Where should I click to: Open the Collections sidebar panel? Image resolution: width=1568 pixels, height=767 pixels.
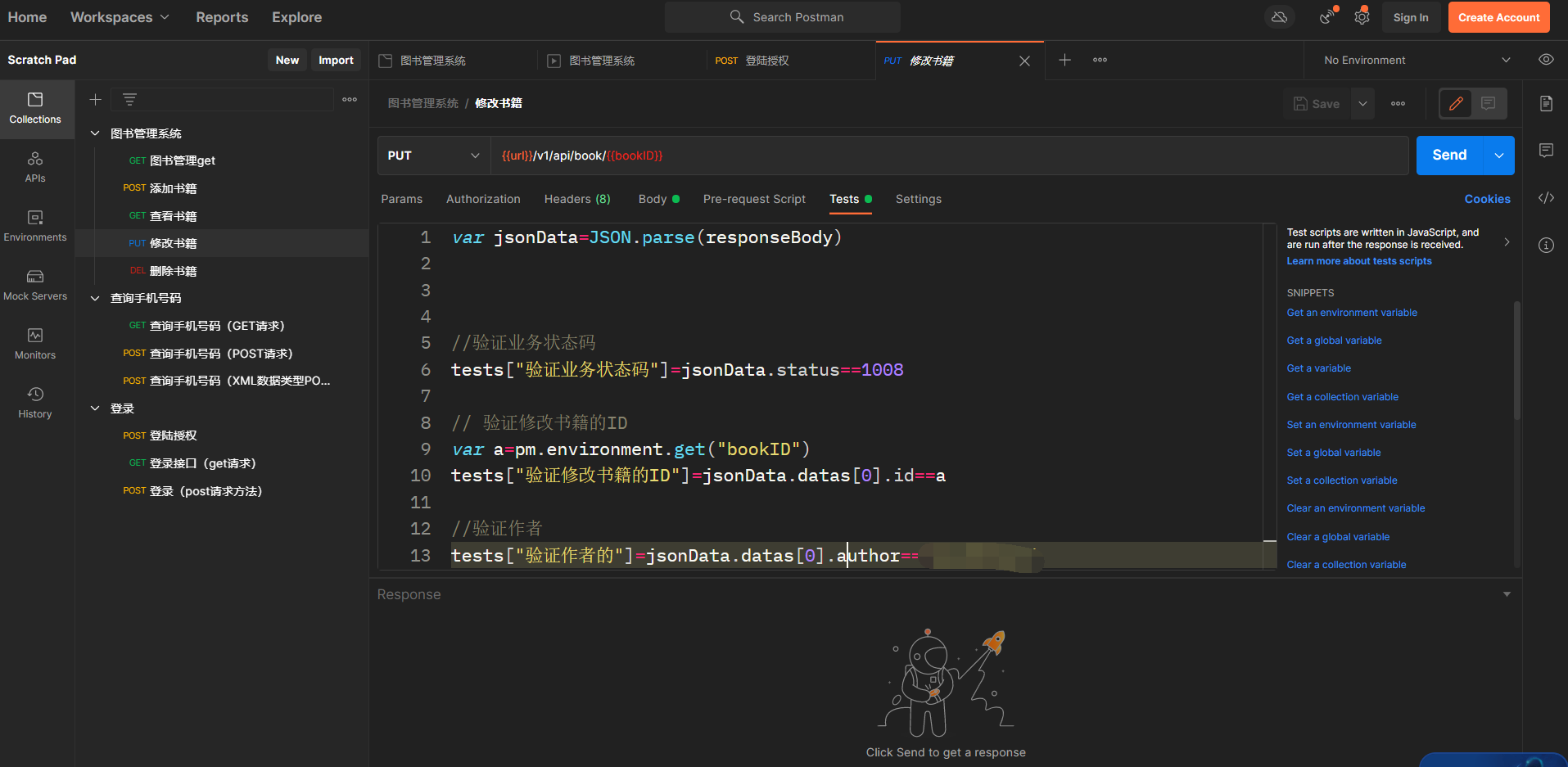(35, 109)
